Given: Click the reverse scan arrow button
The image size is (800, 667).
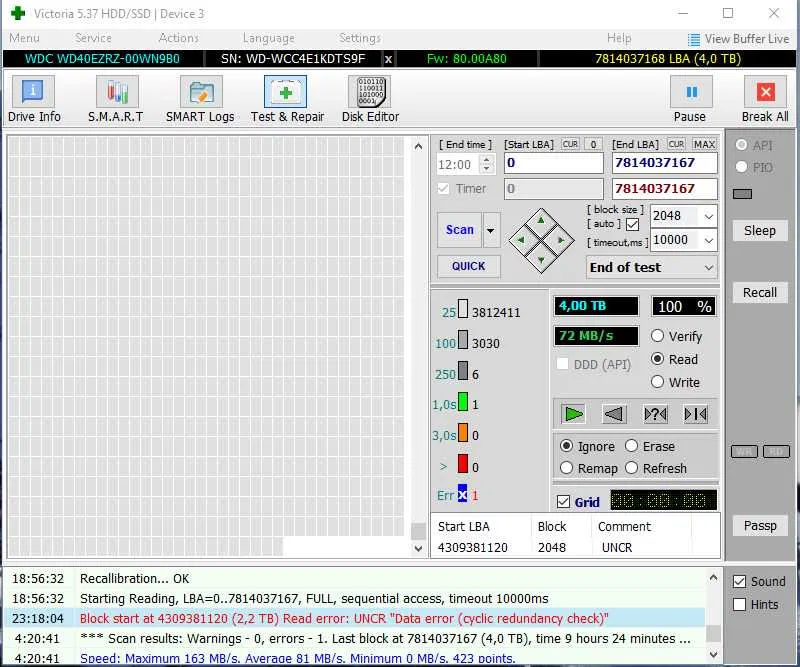Looking at the screenshot, I should click(614, 414).
